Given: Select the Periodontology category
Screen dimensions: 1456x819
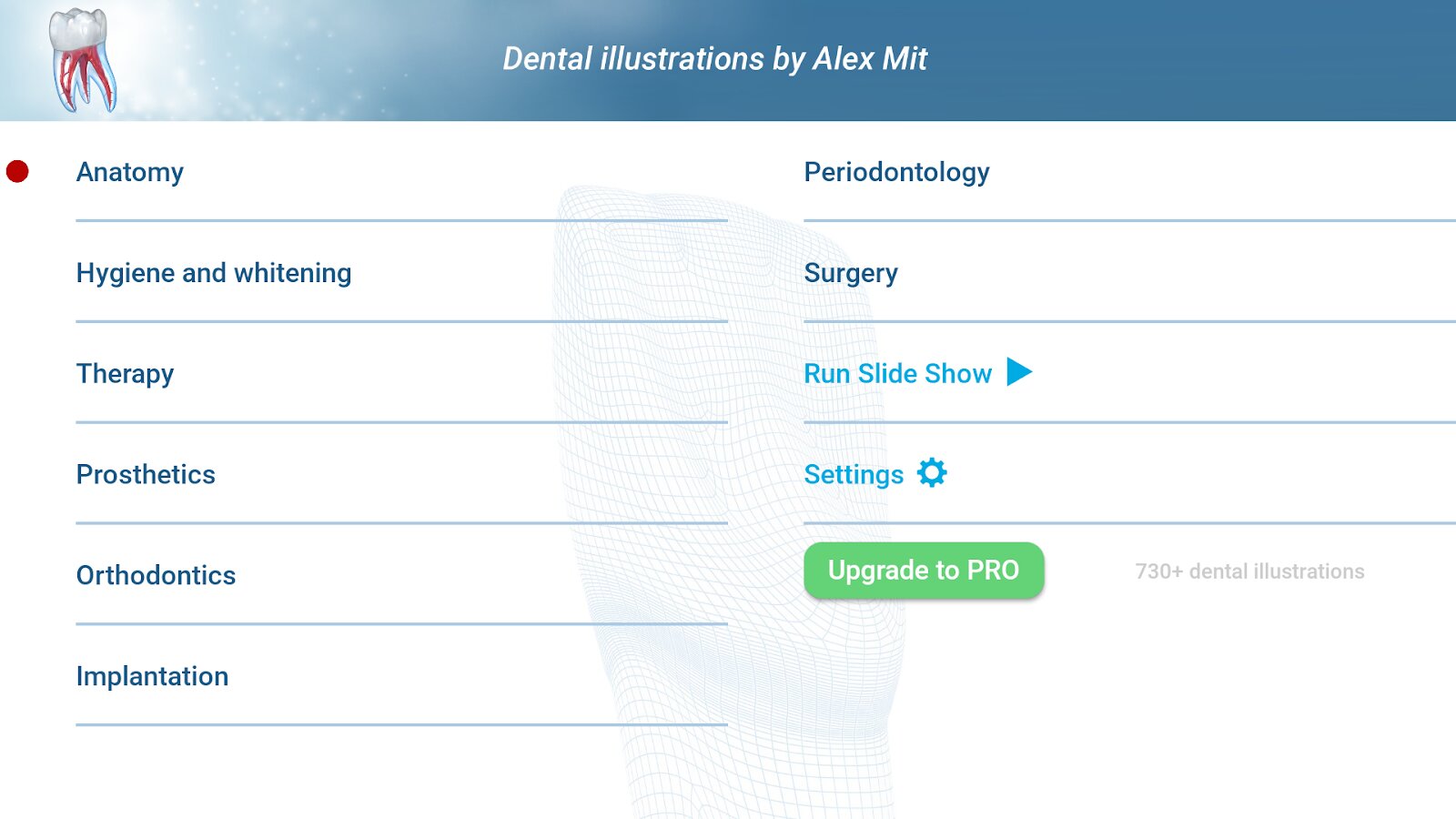Looking at the screenshot, I should point(896,172).
